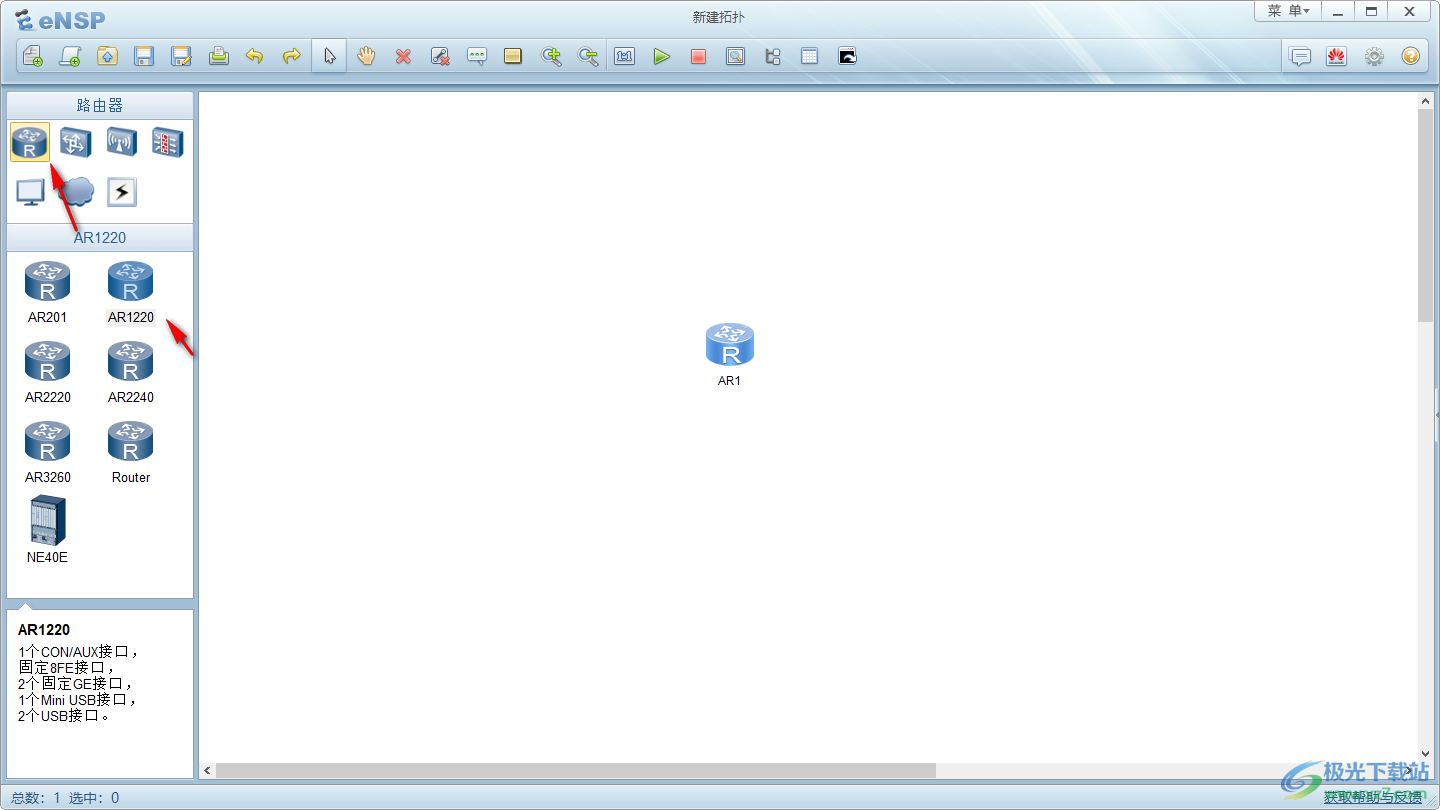Open the settings gear
1440x810 pixels.
[x=1374, y=57]
